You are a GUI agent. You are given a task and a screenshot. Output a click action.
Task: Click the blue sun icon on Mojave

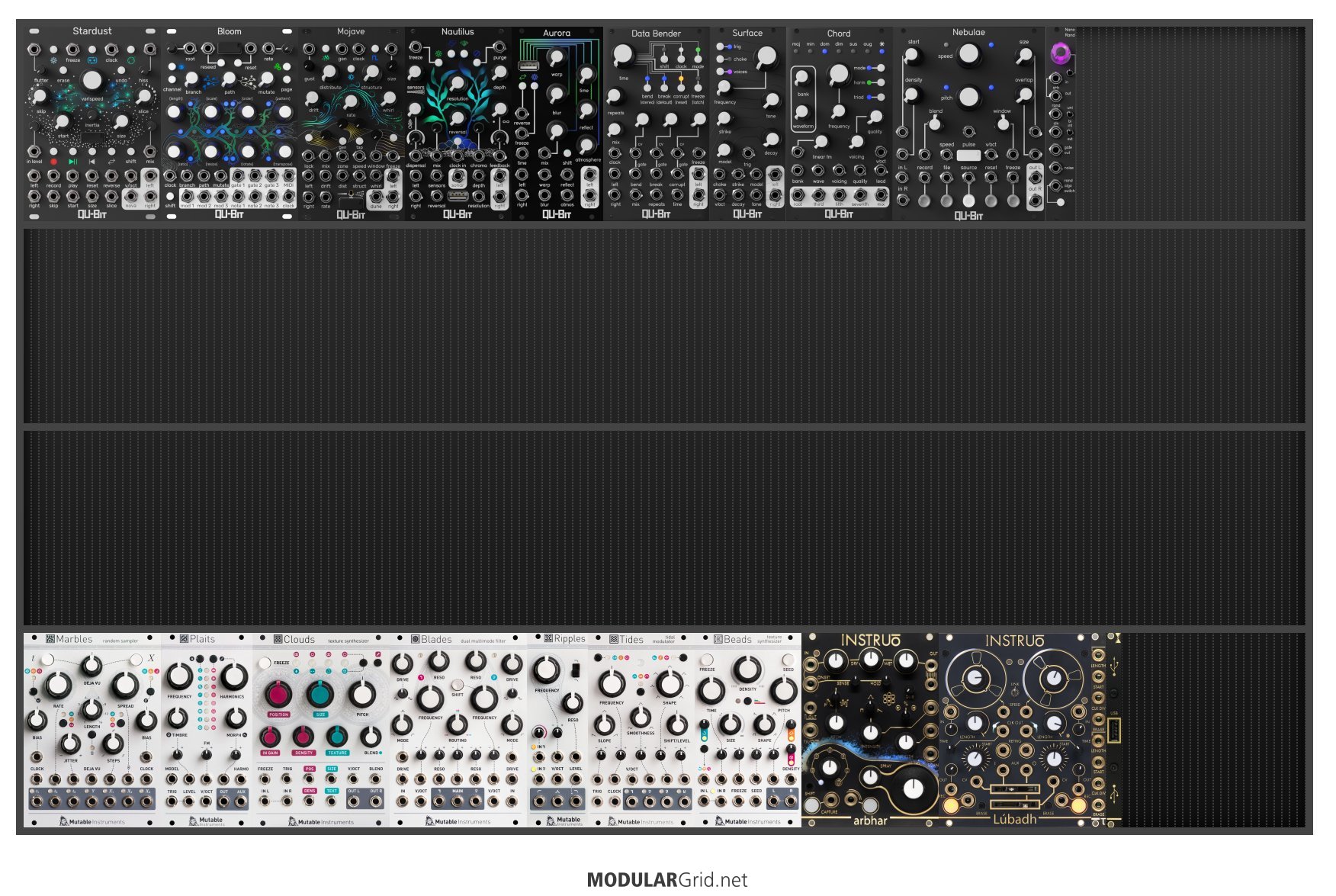350,77
